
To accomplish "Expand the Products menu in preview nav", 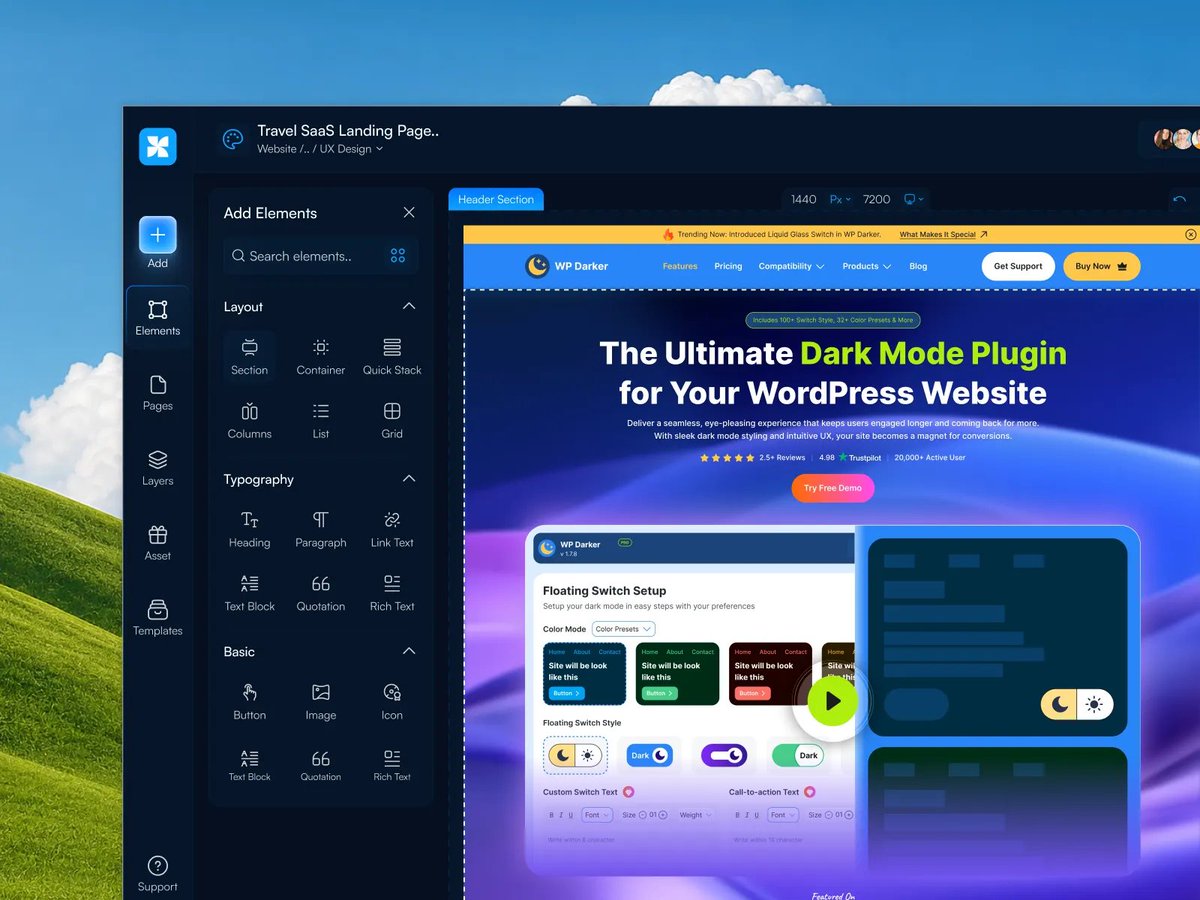I will (x=866, y=266).
